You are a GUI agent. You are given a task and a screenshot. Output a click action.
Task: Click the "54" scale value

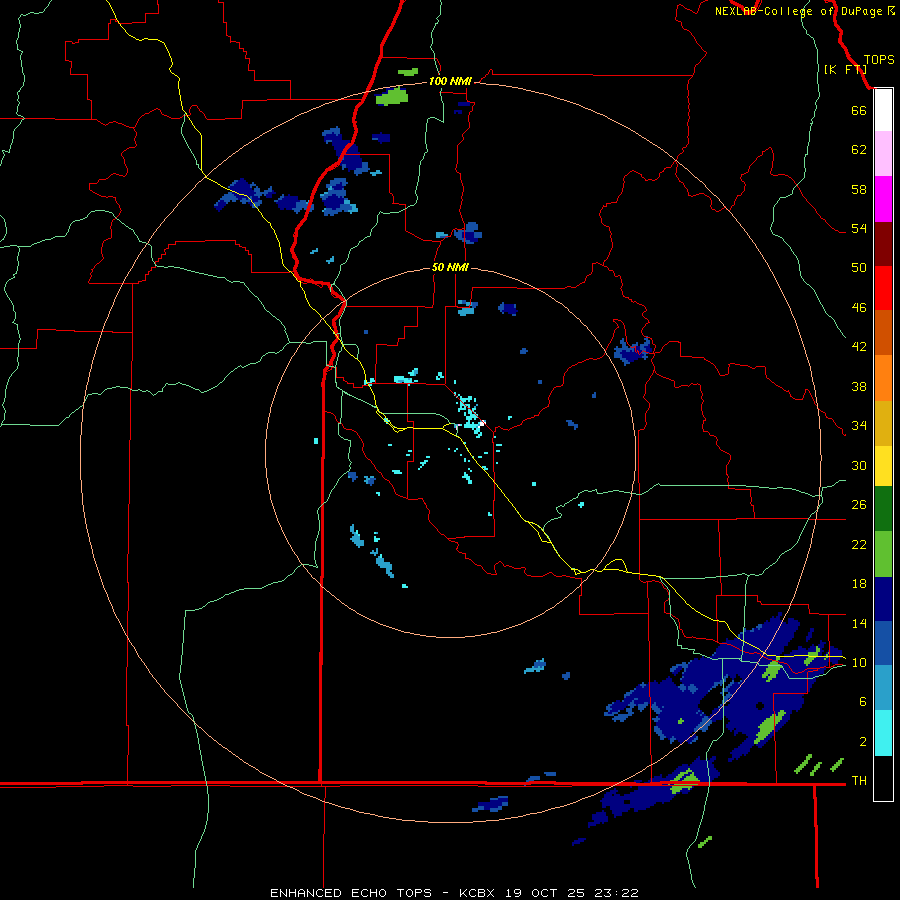pos(859,228)
